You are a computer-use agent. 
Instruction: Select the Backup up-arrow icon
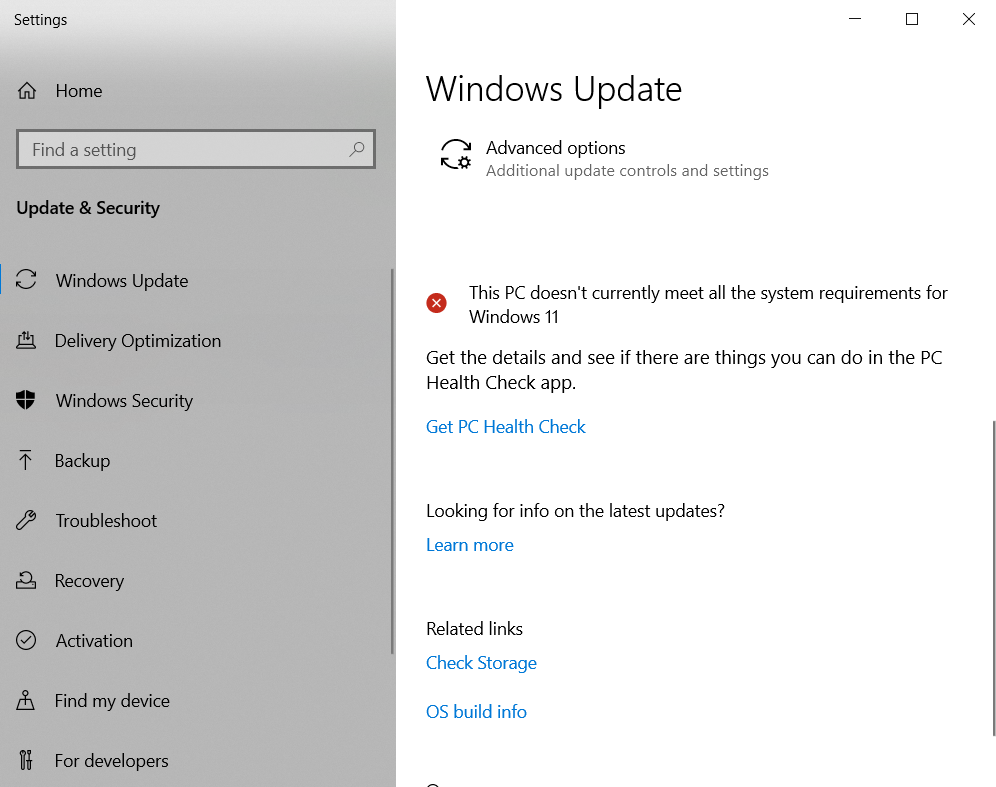pos(27,460)
